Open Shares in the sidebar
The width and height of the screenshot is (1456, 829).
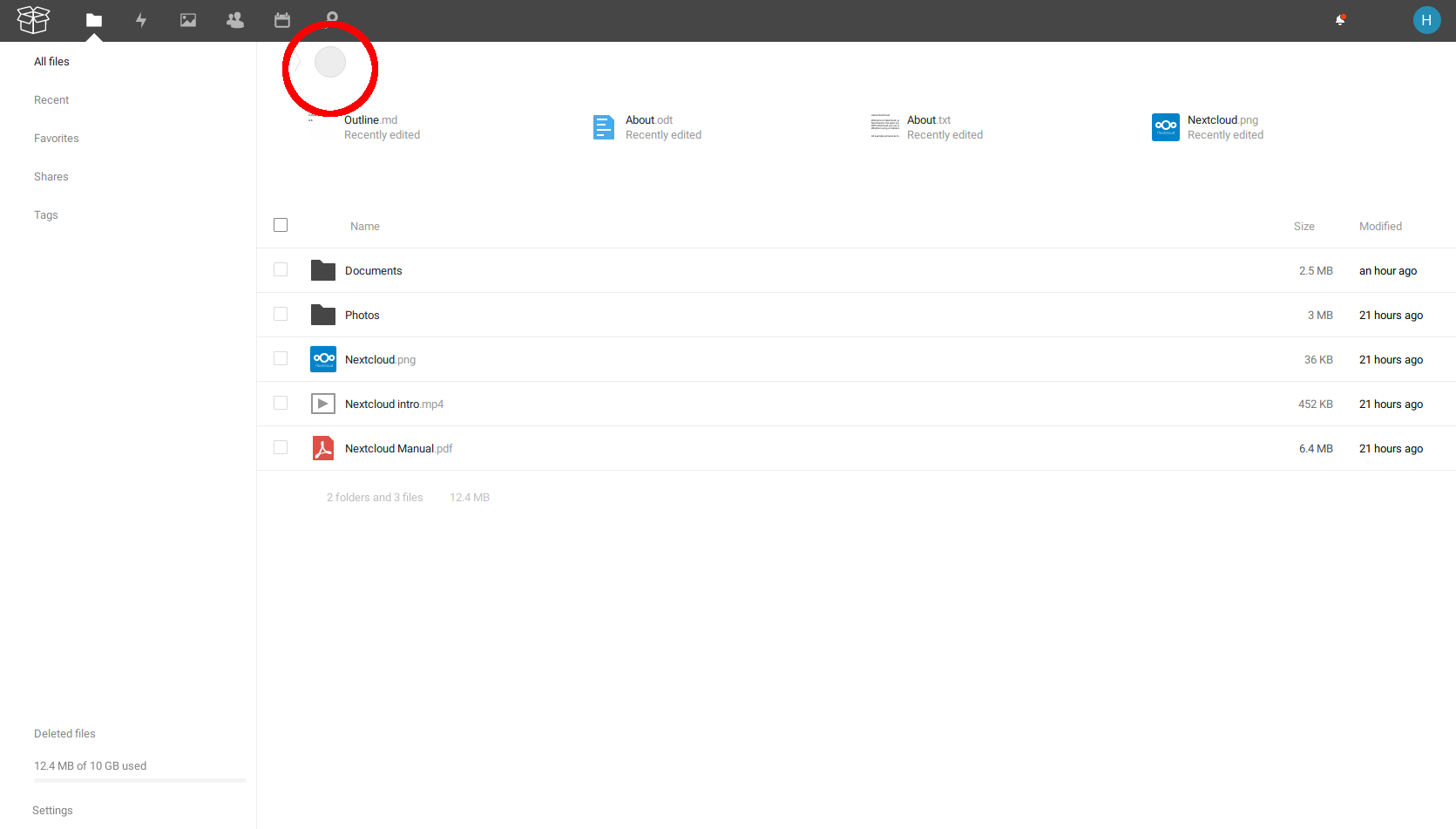click(x=51, y=177)
